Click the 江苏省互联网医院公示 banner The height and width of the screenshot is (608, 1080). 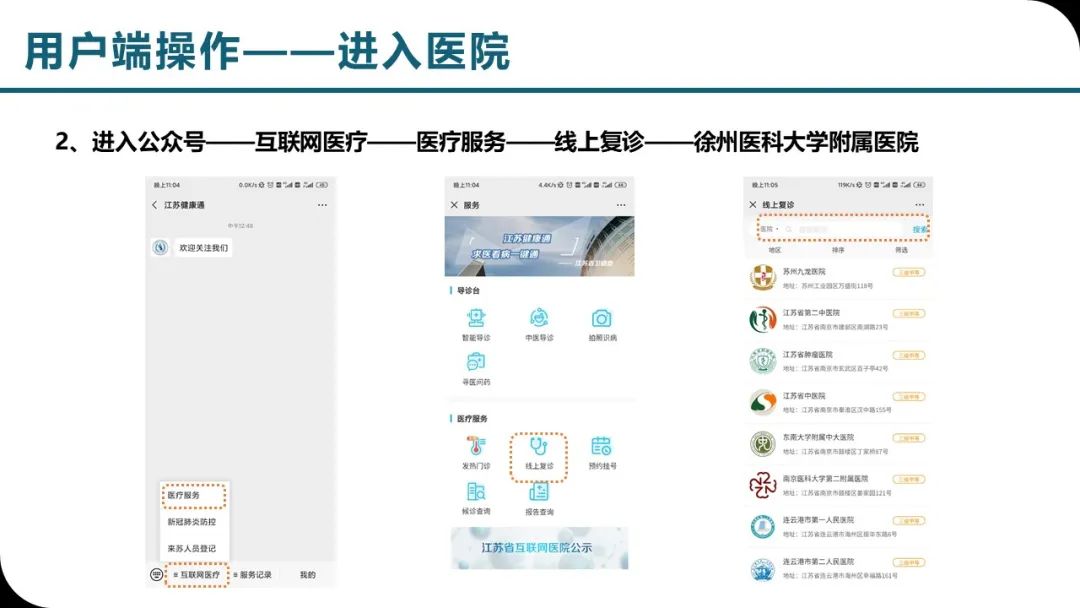538,547
